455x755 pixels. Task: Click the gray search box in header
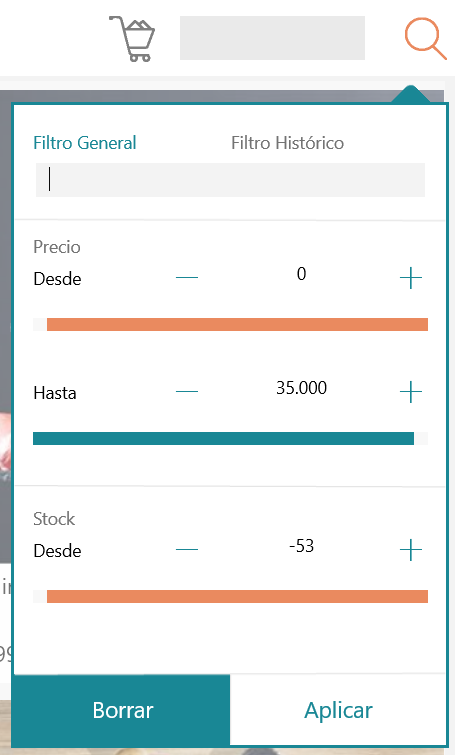[272, 38]
